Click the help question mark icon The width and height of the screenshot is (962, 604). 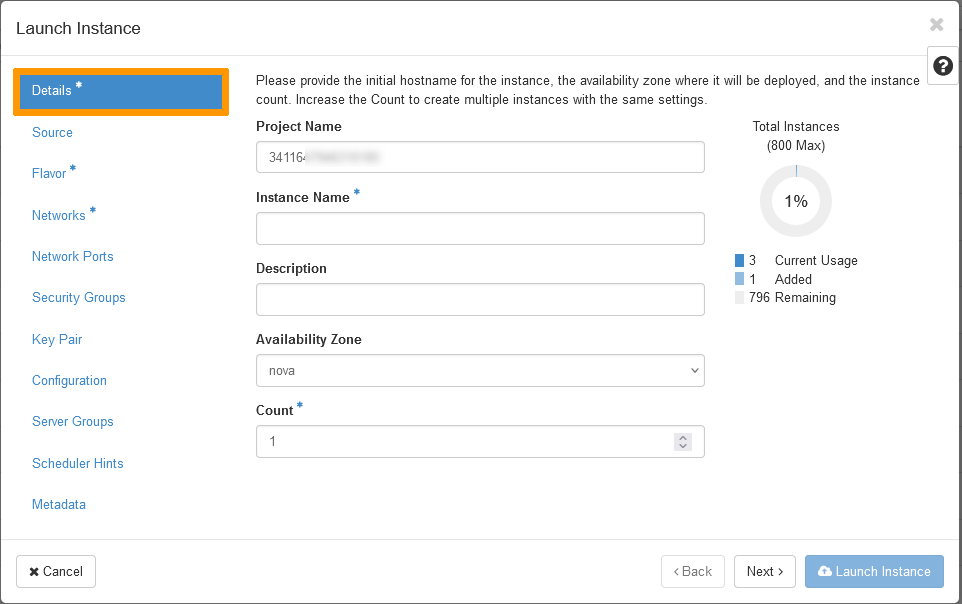(x=942, y=66)
